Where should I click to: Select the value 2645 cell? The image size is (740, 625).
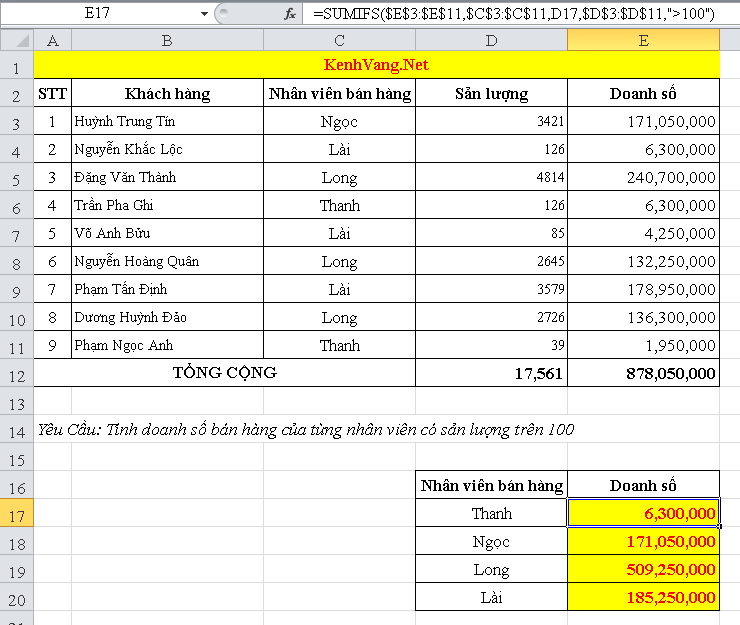click(491, 261)
